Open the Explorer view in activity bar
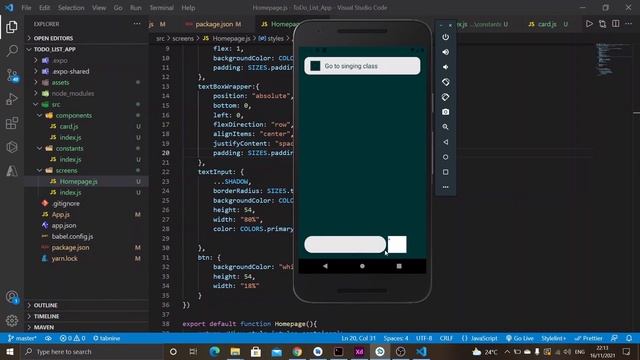640x360 pixels. pos(12,27)
